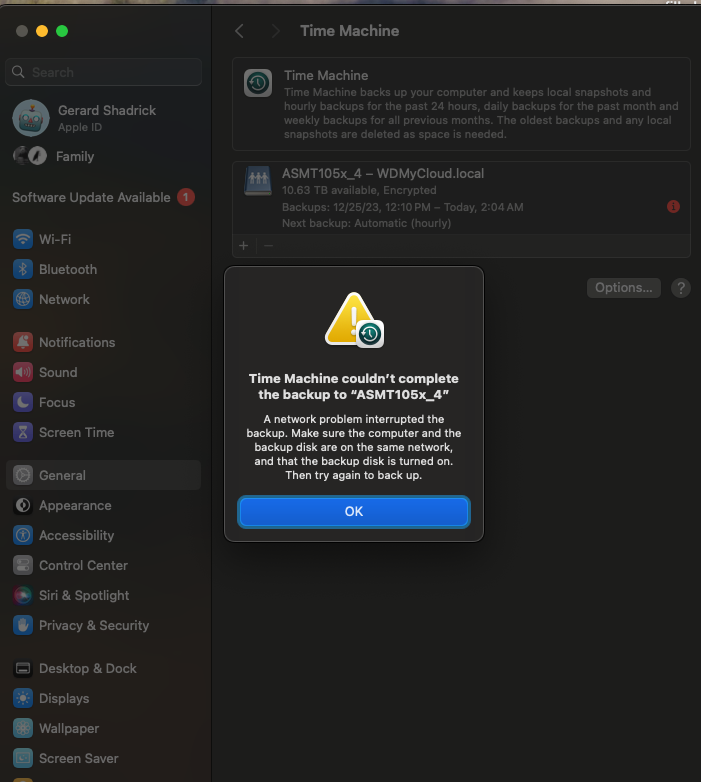This screenshot has height=782, width=701.
Task: Click the Siri & Spotlight icon
Action: tap(23, 595)
